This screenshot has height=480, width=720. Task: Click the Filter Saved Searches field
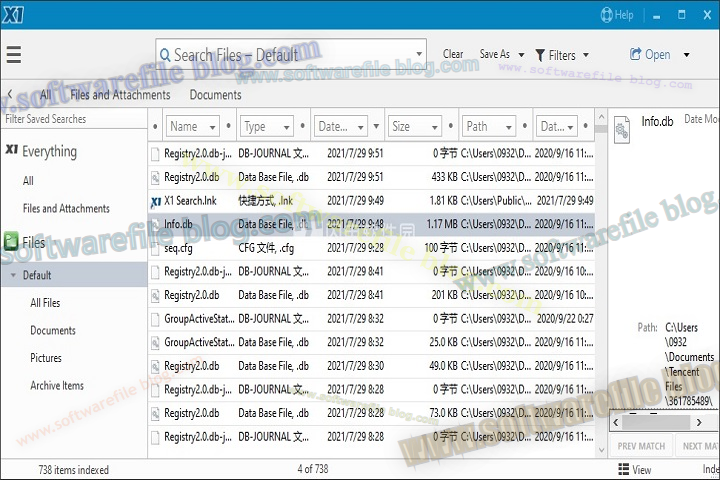point(74,119)
